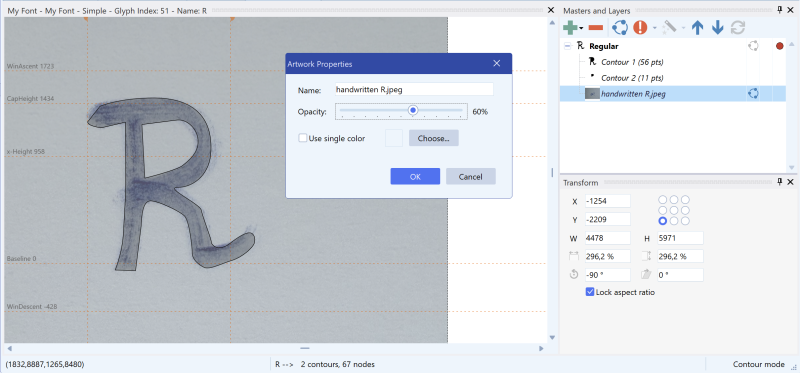Confirm the dialog with OK
This screenshot has height=373, width=800.
[x=415, y=177]
